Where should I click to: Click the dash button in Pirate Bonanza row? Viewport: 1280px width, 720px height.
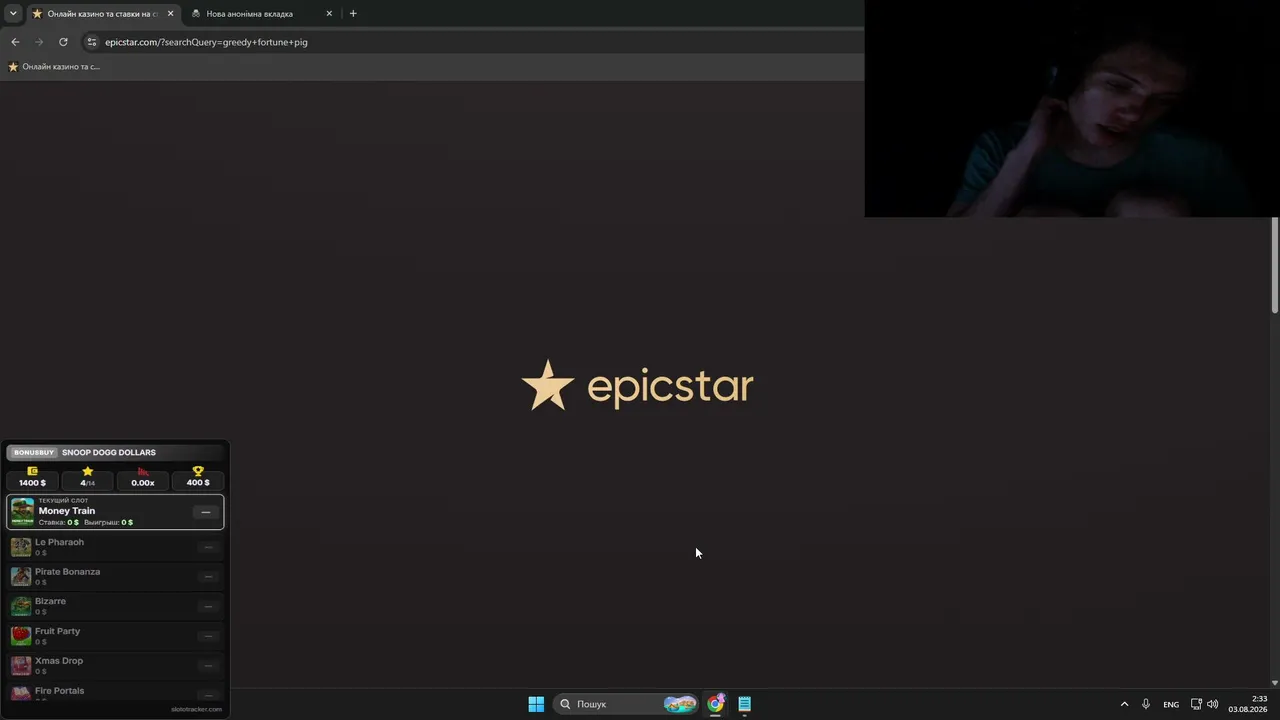[208, 577]
